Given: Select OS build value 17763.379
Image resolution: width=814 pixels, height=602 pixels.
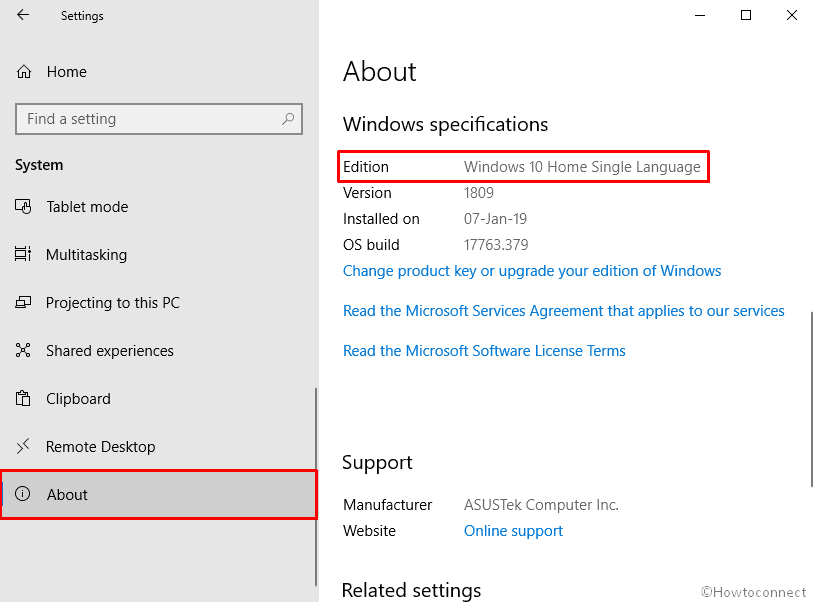Looking at the screenshot, I should point(496,244).
